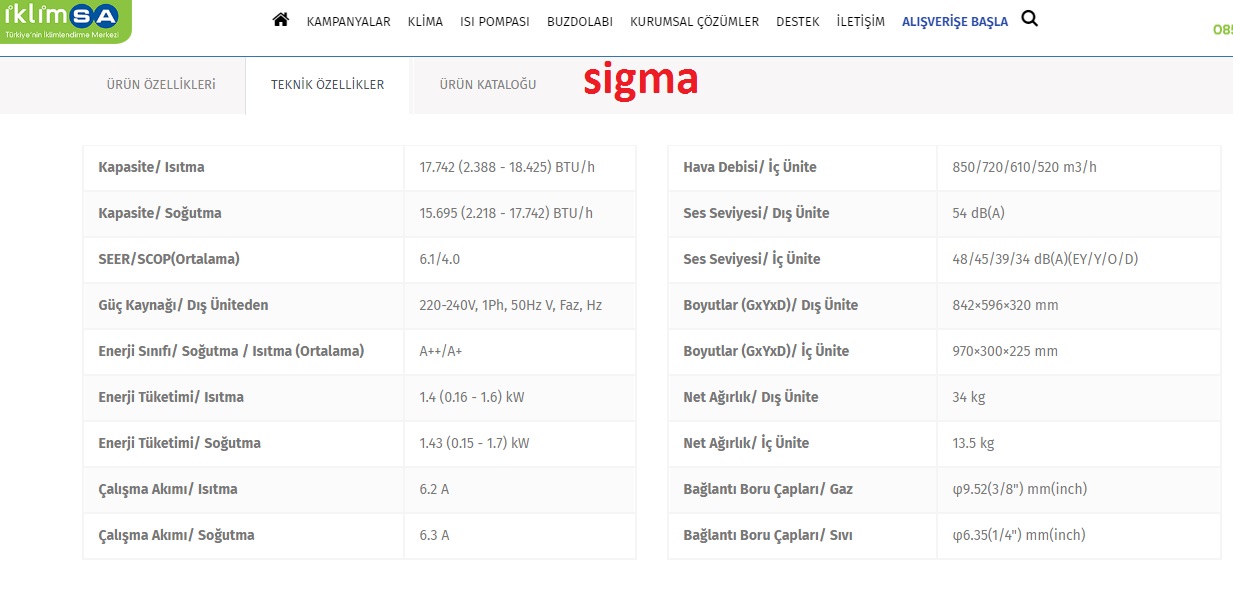Open the ÜRÜN KATALOĞU tab
The image size is (1233, 609).
(488, 85)
